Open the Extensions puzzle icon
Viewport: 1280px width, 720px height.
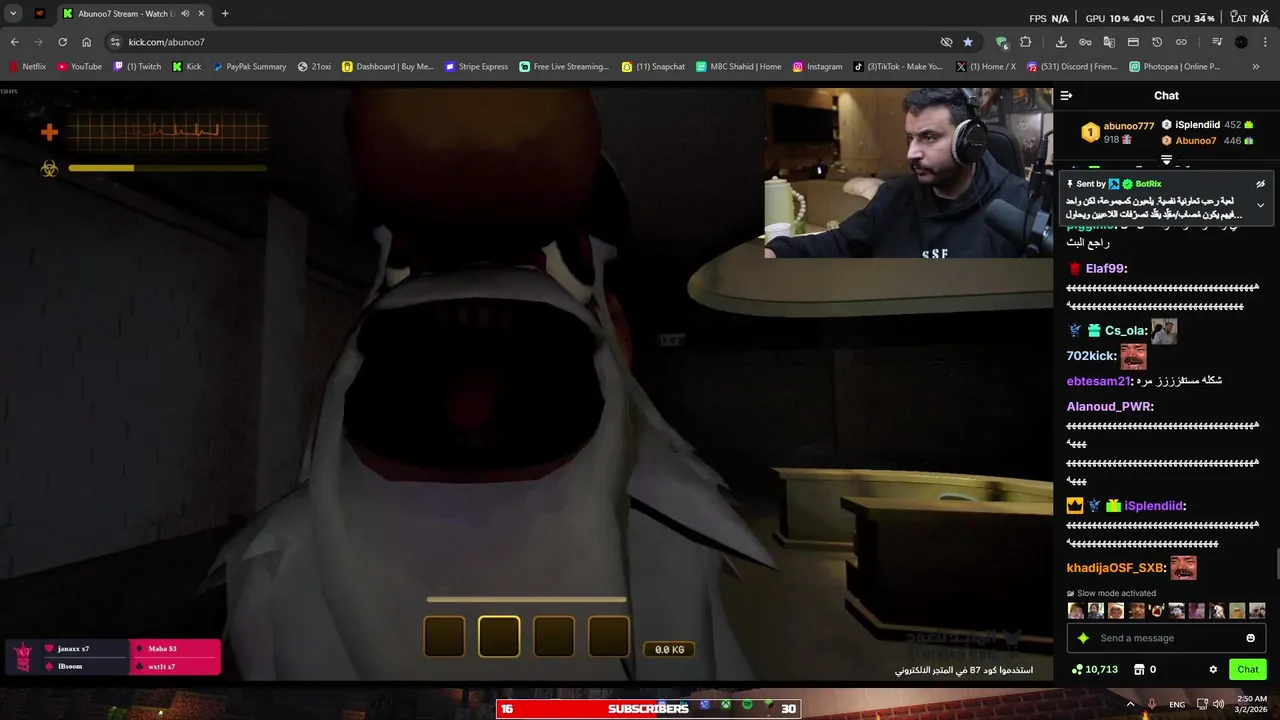pyautogui.click(x=1026, y=42)
